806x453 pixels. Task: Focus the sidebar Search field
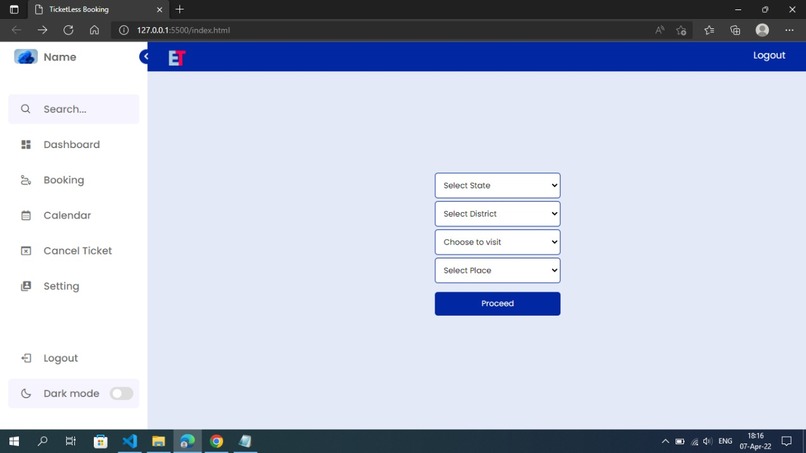(x=74, y=109)
